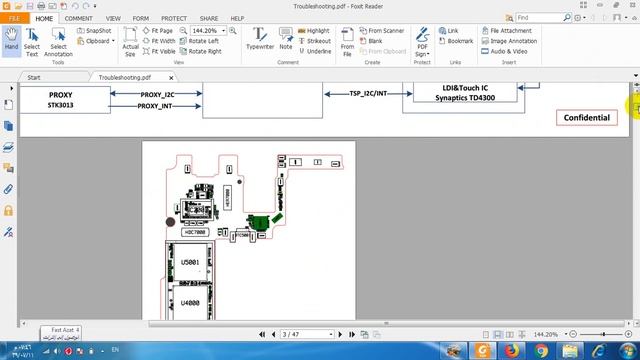
Task: Activate the Select Text tool
Action: pyautogui.click(x=32, y=42)
